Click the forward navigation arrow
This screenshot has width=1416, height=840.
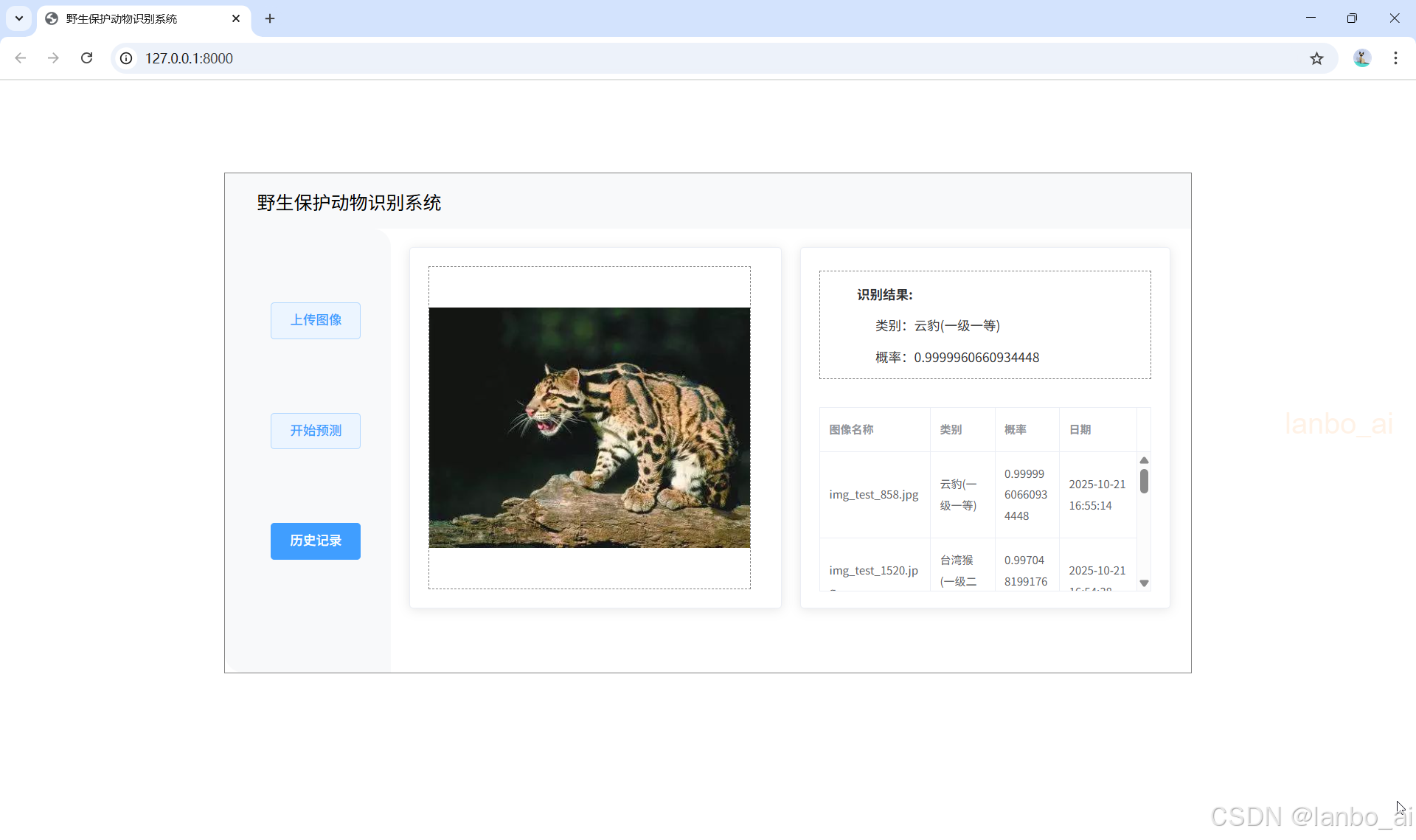53,58
